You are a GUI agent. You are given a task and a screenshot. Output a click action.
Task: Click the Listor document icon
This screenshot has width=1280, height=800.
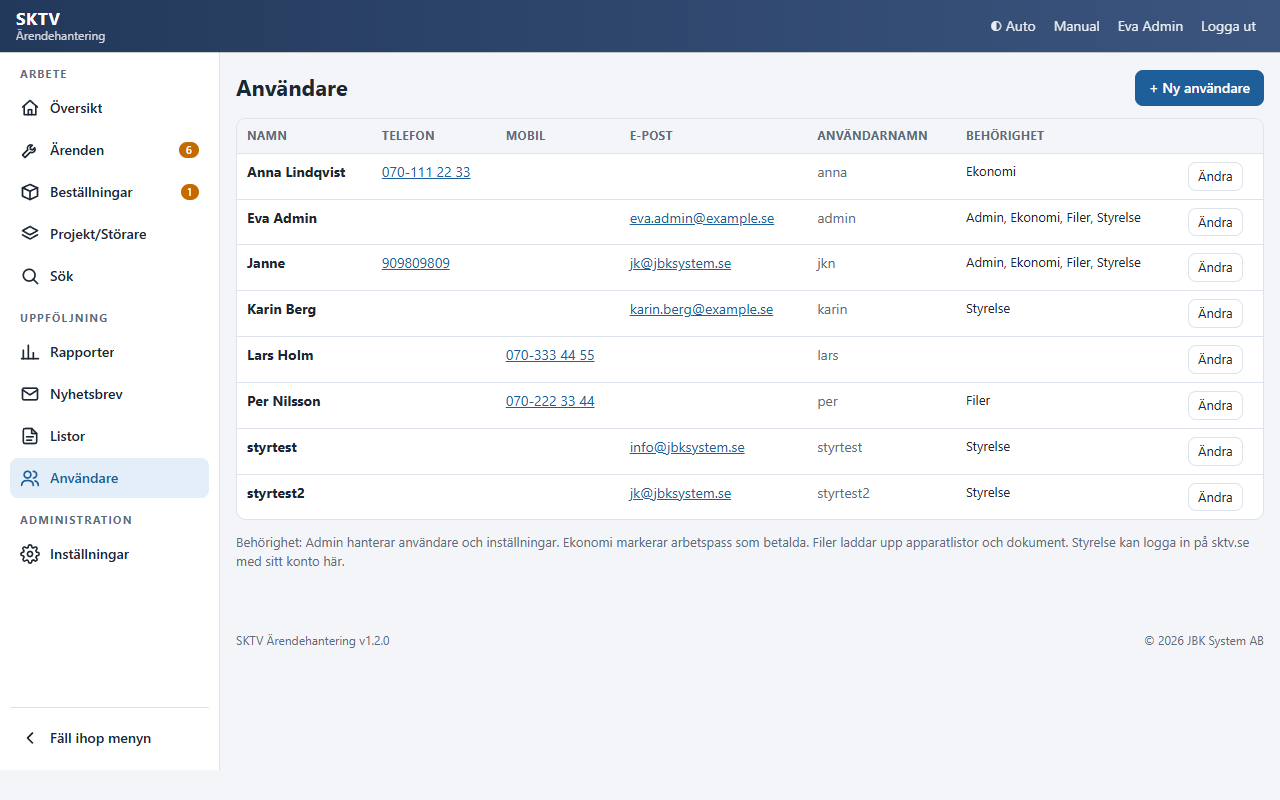(x=30, y=436)
